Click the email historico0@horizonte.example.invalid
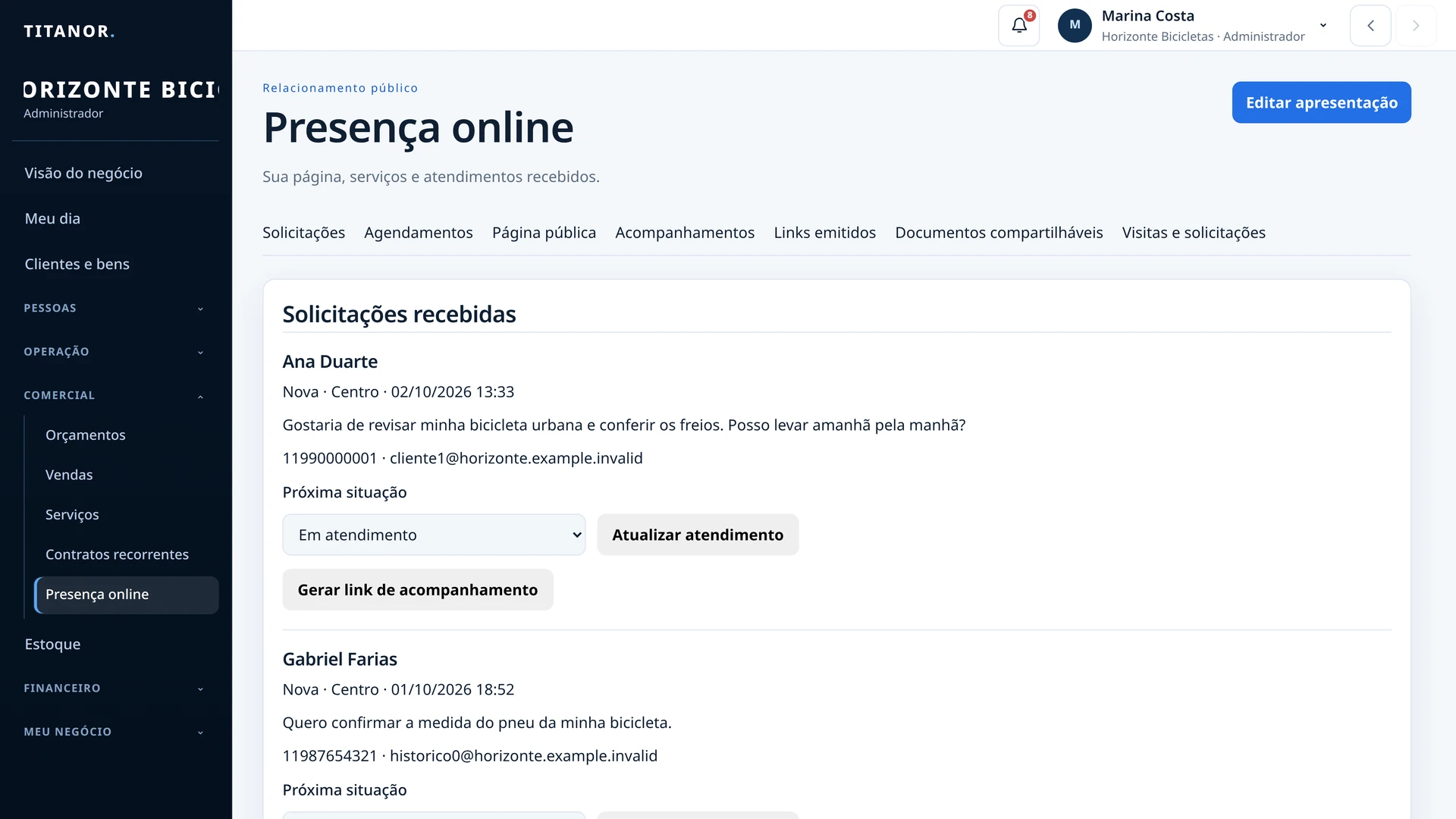Image resolution: width=1456 pixels, height=819 pixels. [523, 756]
